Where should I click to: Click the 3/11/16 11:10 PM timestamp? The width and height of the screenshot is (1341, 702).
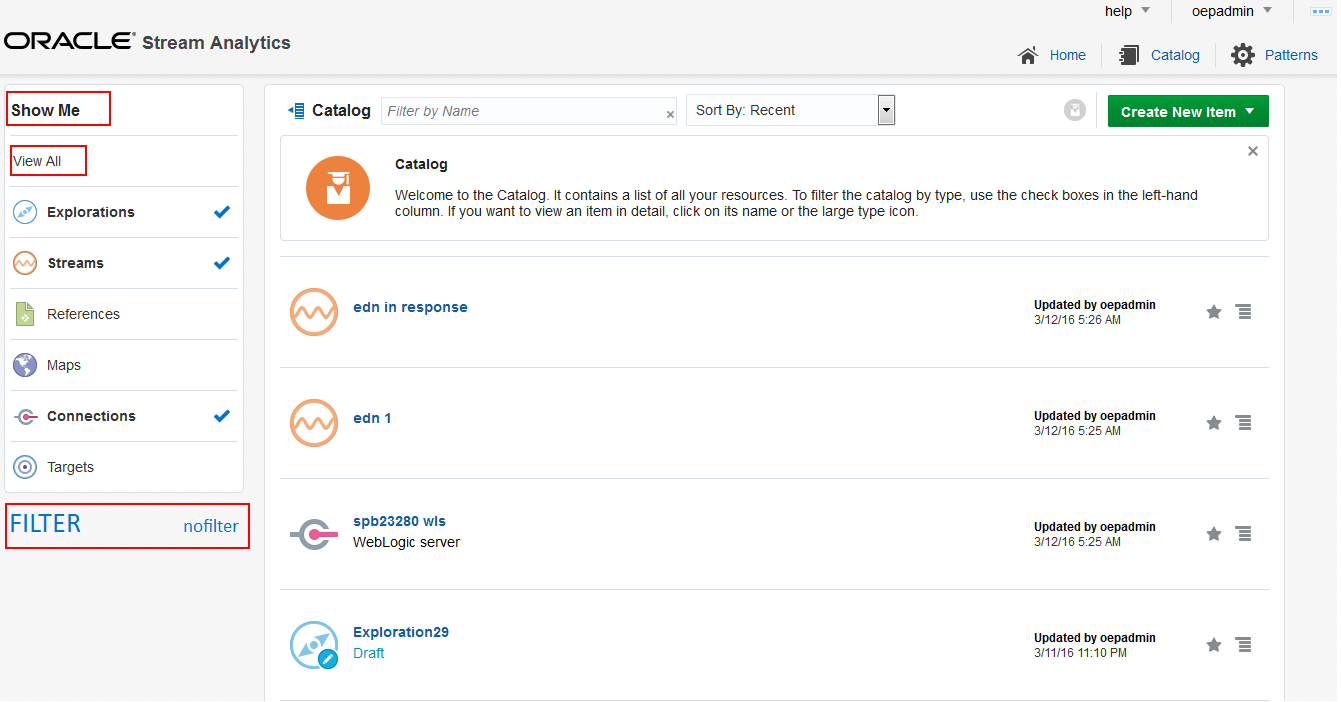[1080, 653]
